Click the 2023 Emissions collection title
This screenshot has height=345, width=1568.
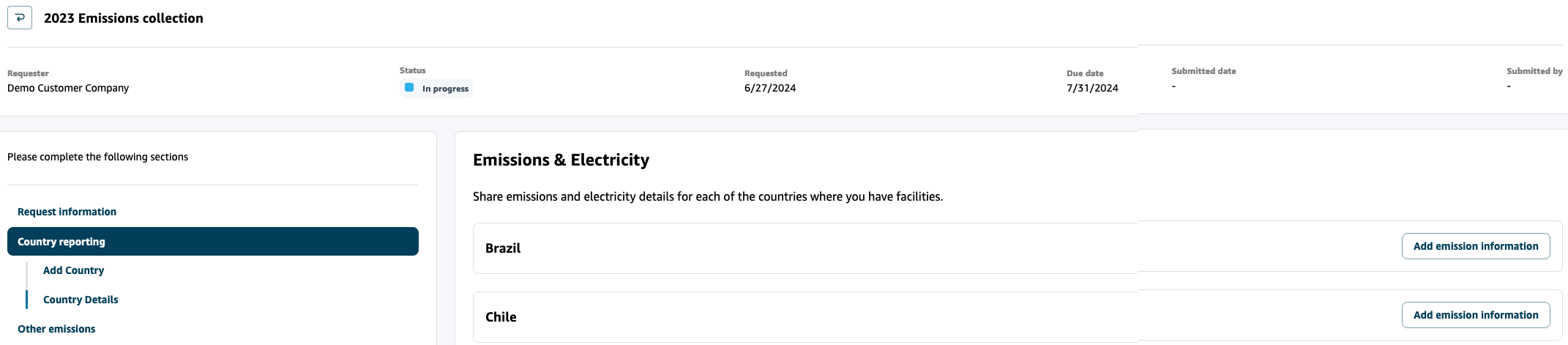(124, 18)
